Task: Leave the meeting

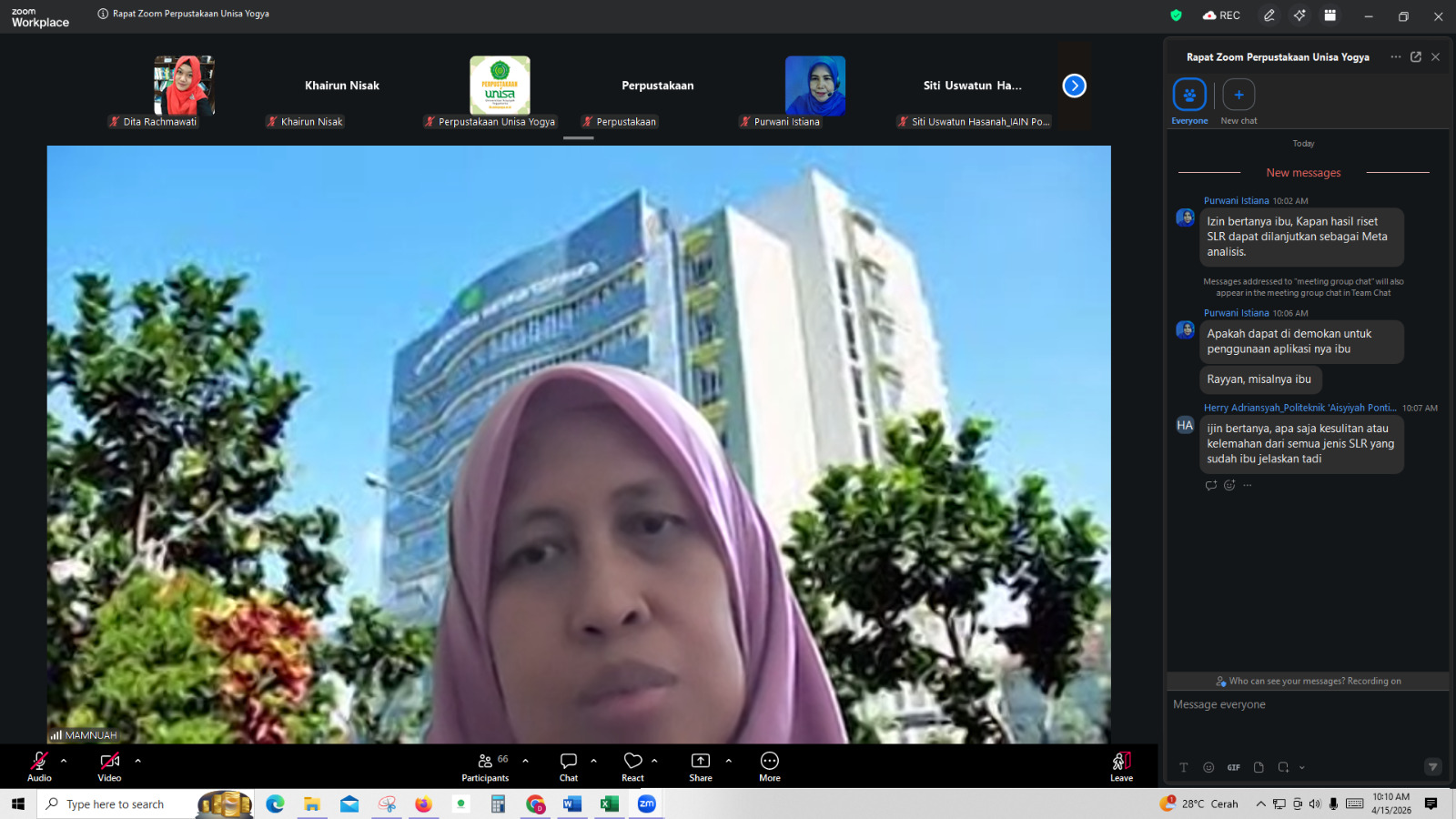Action: click(1121, 765)
